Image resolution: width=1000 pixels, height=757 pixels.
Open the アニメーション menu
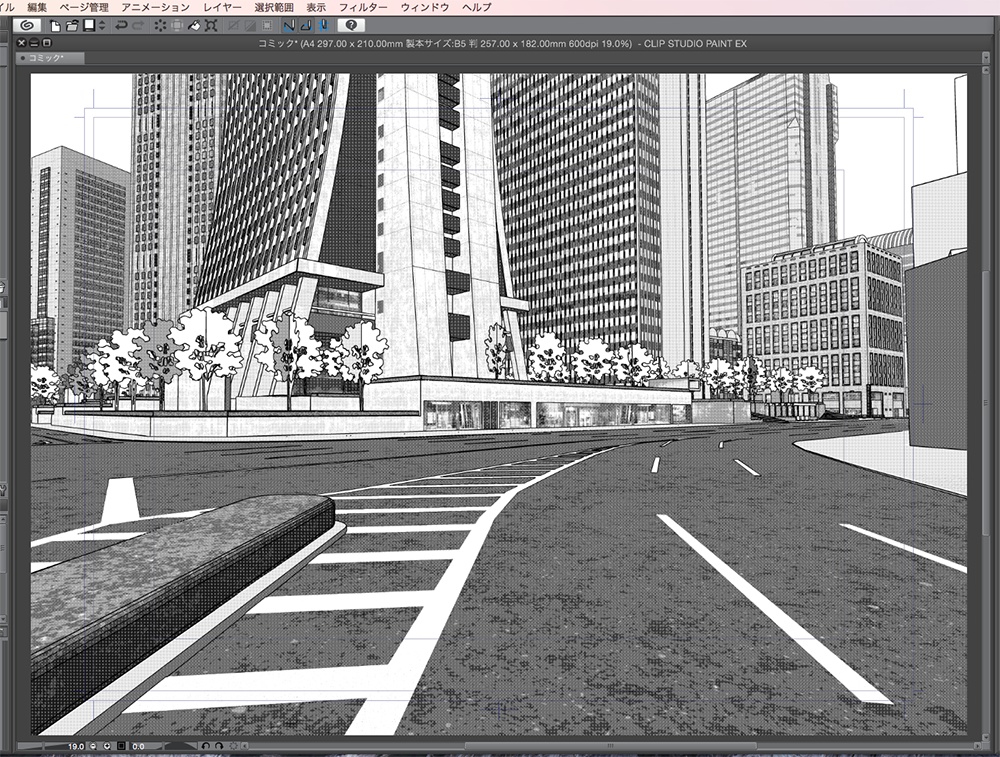[x=156, y=7]
